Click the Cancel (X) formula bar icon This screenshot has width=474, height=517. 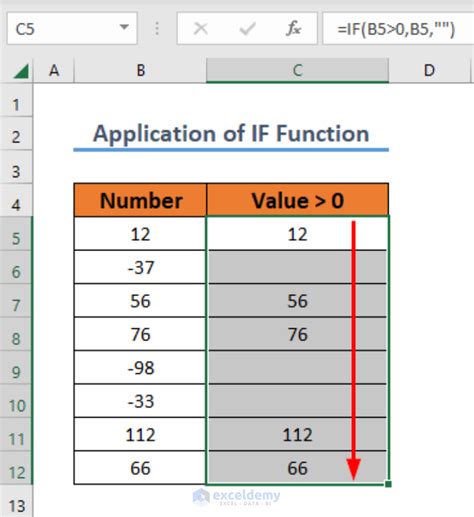tap(201, 29)
